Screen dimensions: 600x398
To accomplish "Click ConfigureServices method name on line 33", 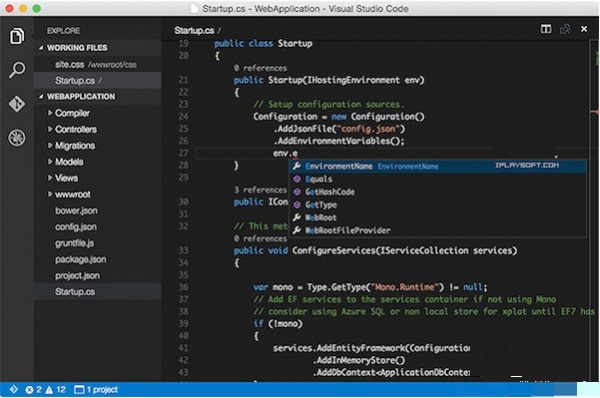I will [x=333, y=251].
